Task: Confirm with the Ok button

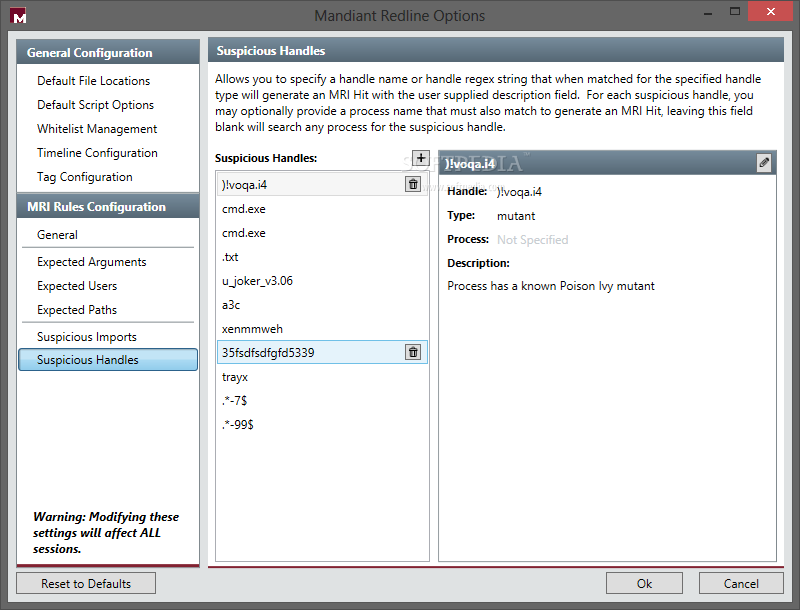Action: pyautogui.click(x=644, y=583)
